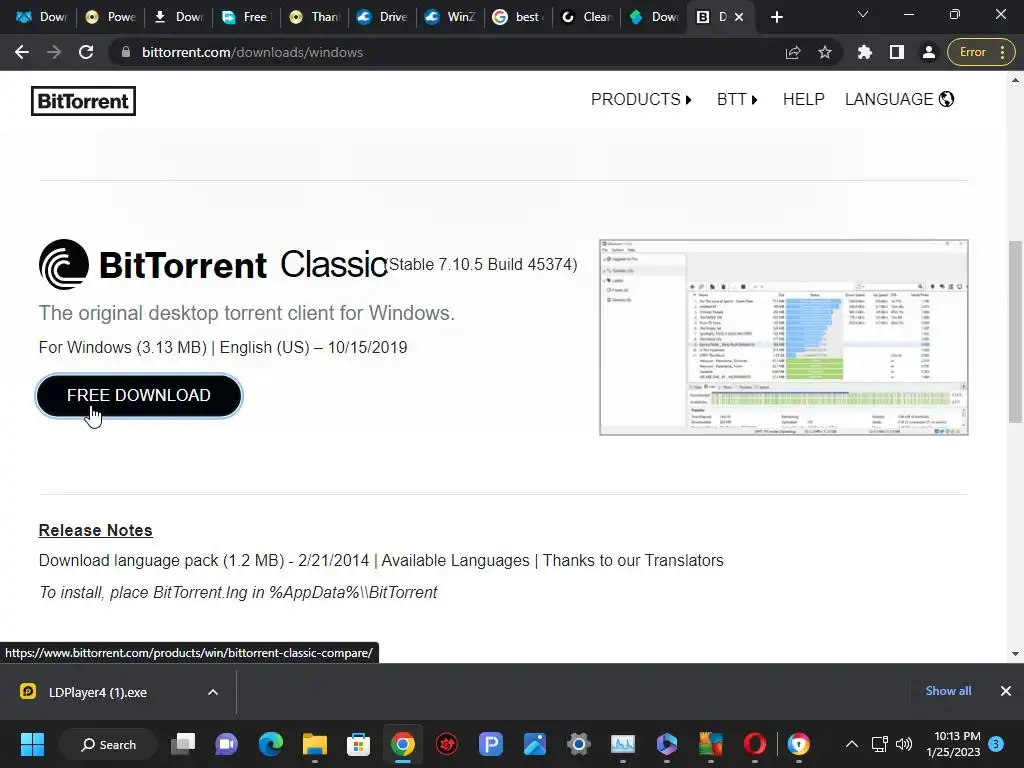Click the BitTorrent logo in header
This screenshot has width=1024, height=768.
coord(83,101)
